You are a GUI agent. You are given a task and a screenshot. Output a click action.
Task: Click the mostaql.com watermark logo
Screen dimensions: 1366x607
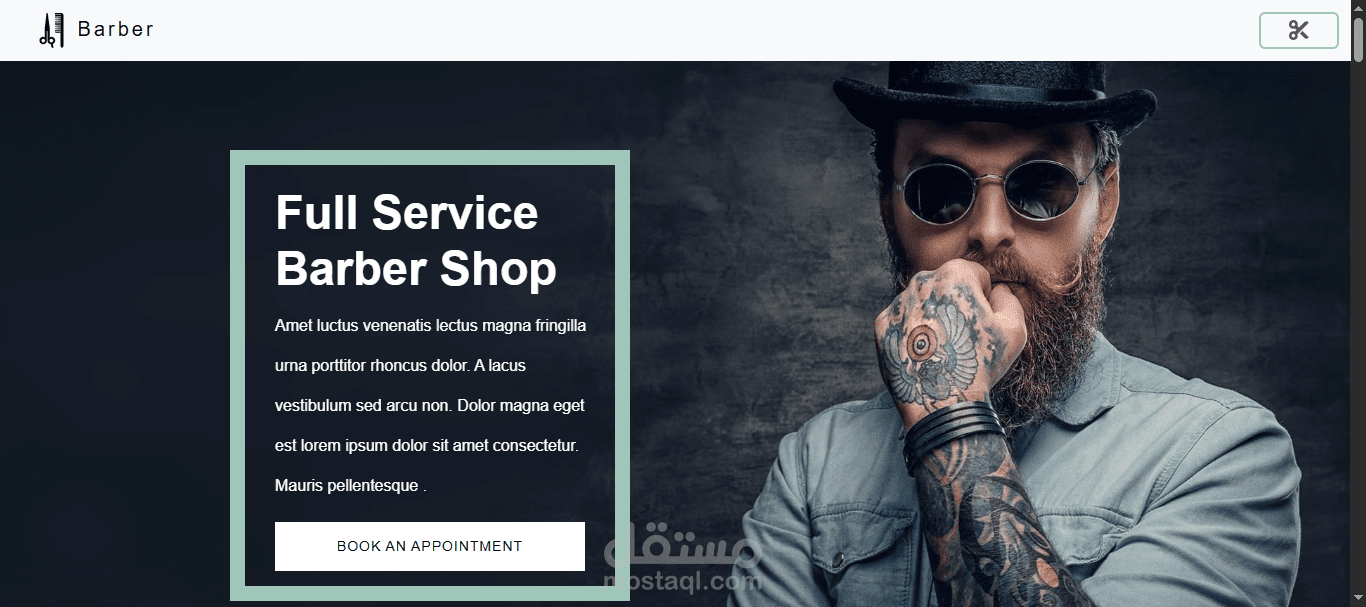[x=683, y=558]
